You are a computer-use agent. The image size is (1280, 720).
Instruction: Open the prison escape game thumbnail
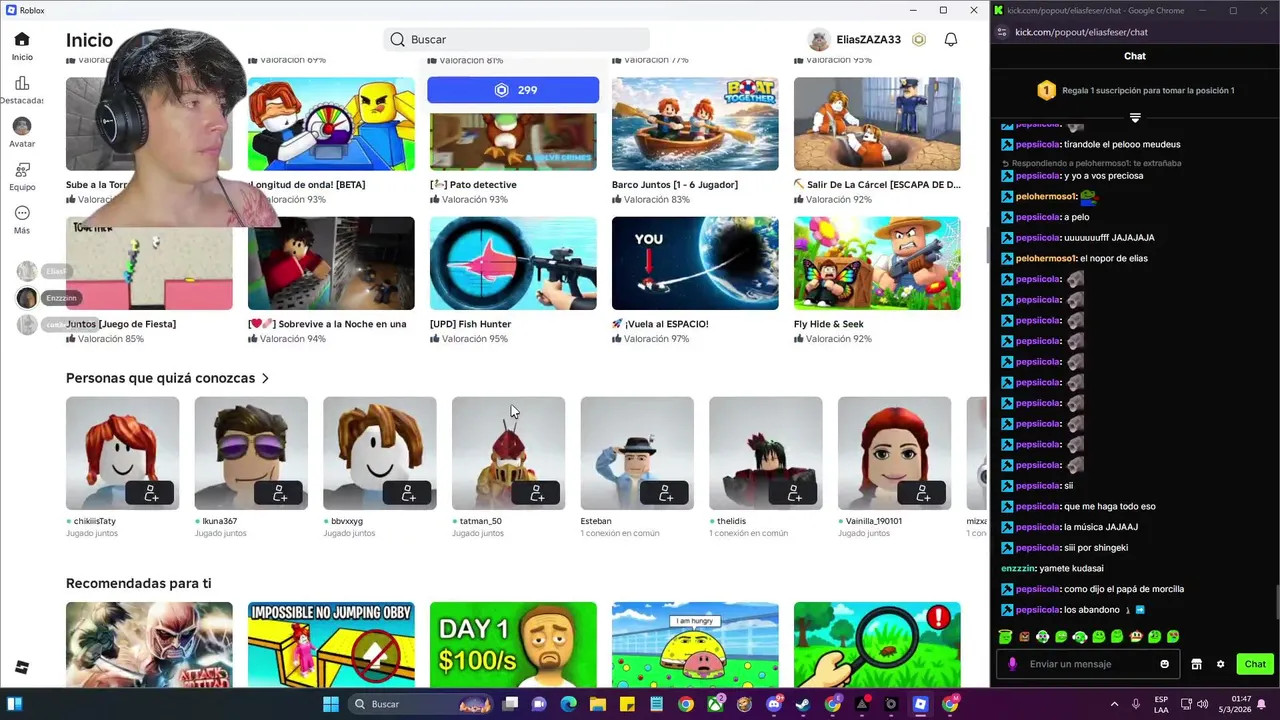coord(877,124)
